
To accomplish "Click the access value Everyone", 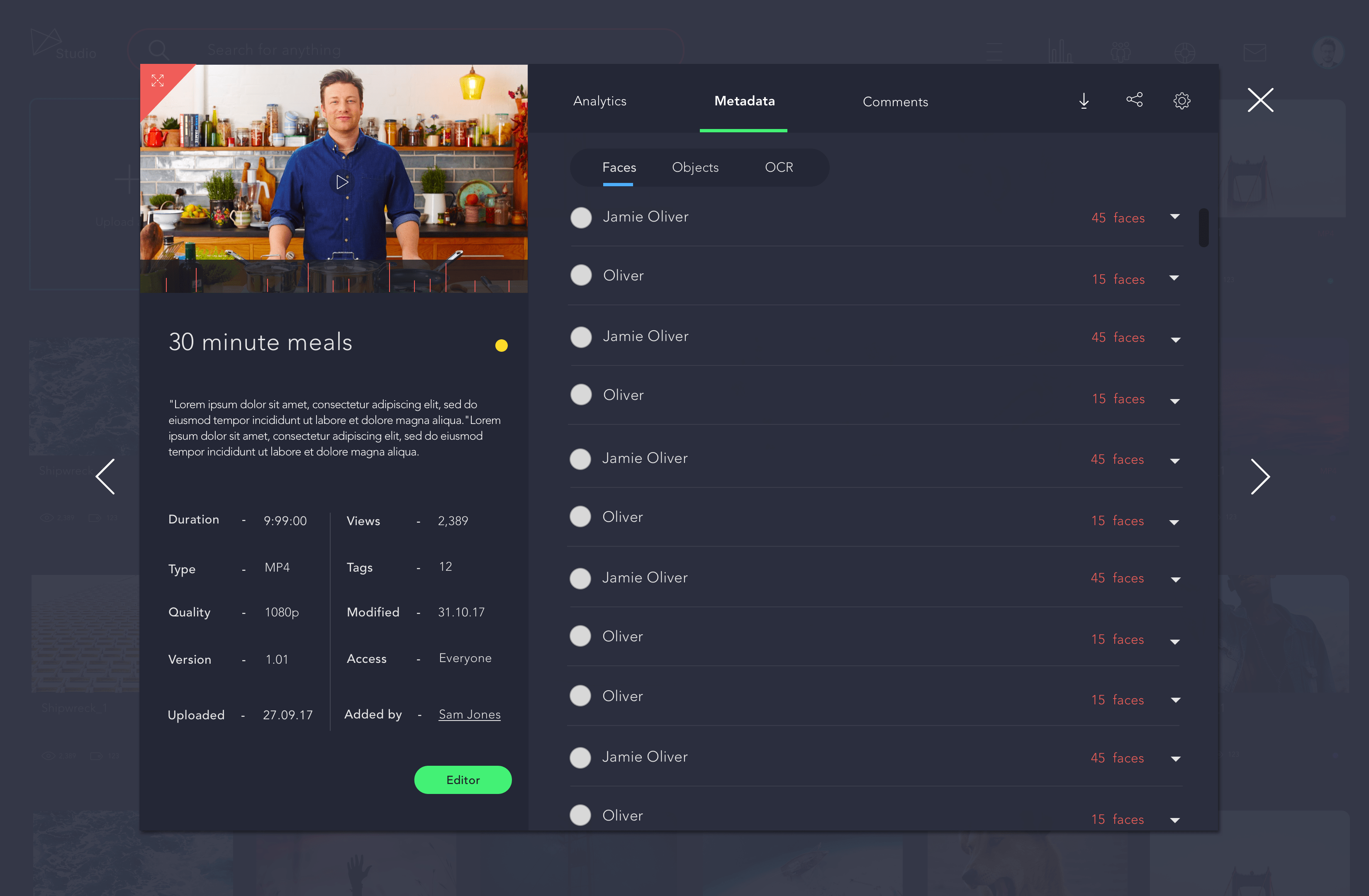I will tap(465, 658).
